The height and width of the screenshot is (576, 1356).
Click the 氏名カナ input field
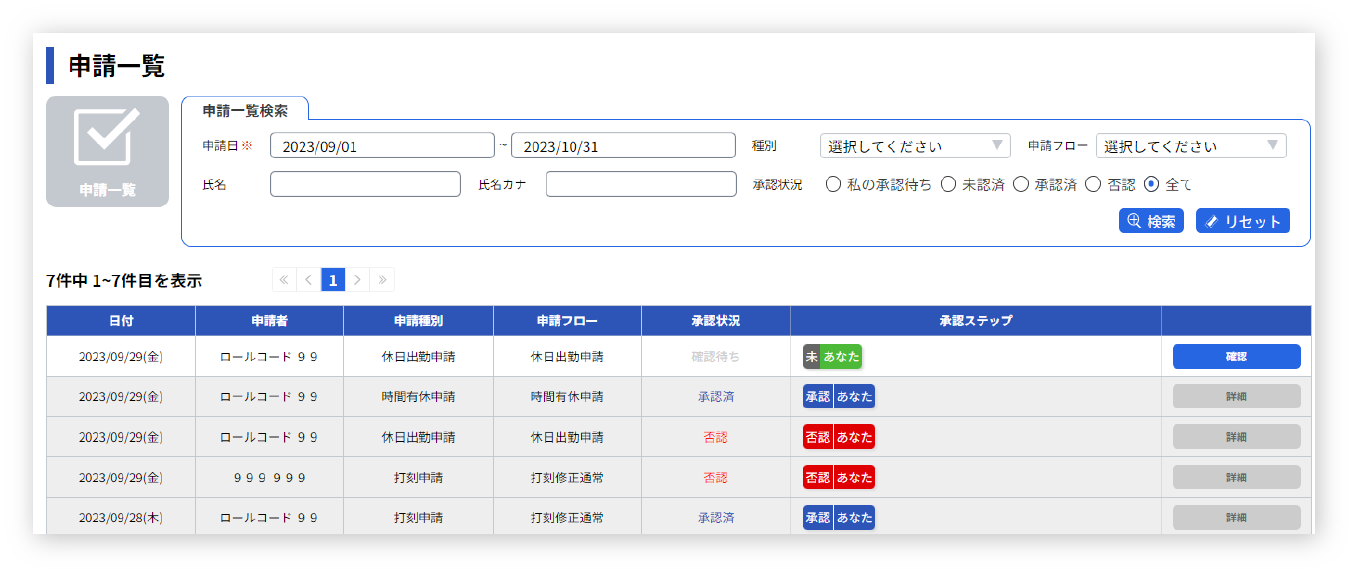(x=641, y=184)
